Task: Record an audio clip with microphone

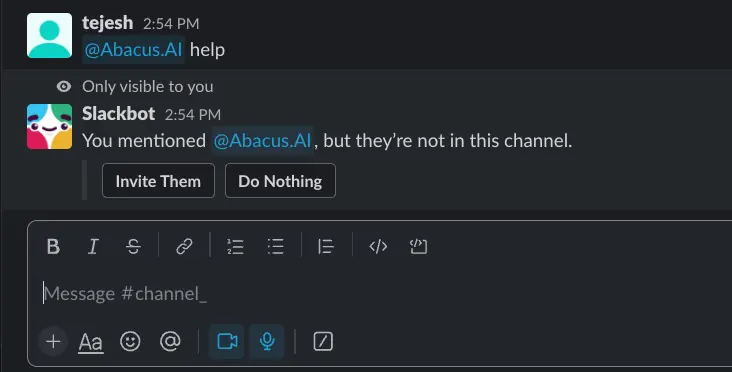Action: (x=267, y=342)
